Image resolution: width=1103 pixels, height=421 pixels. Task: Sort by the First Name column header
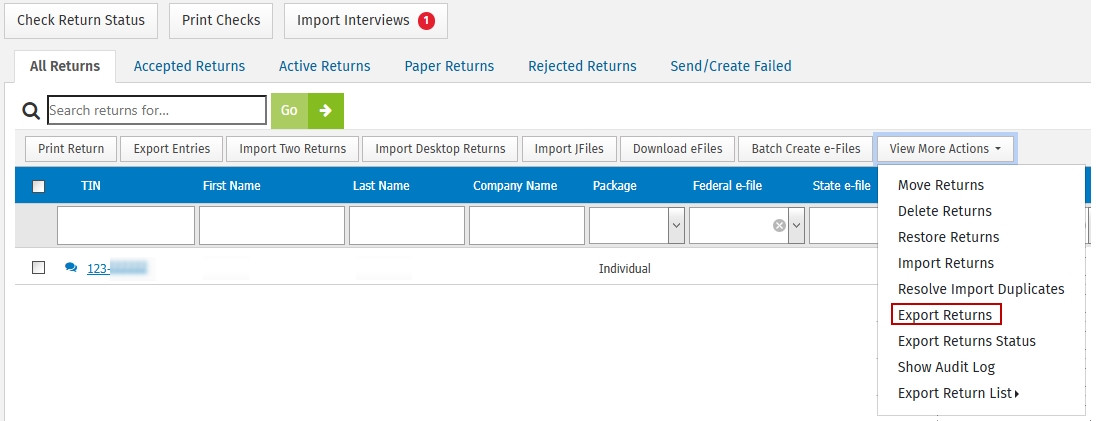[231, 186]
